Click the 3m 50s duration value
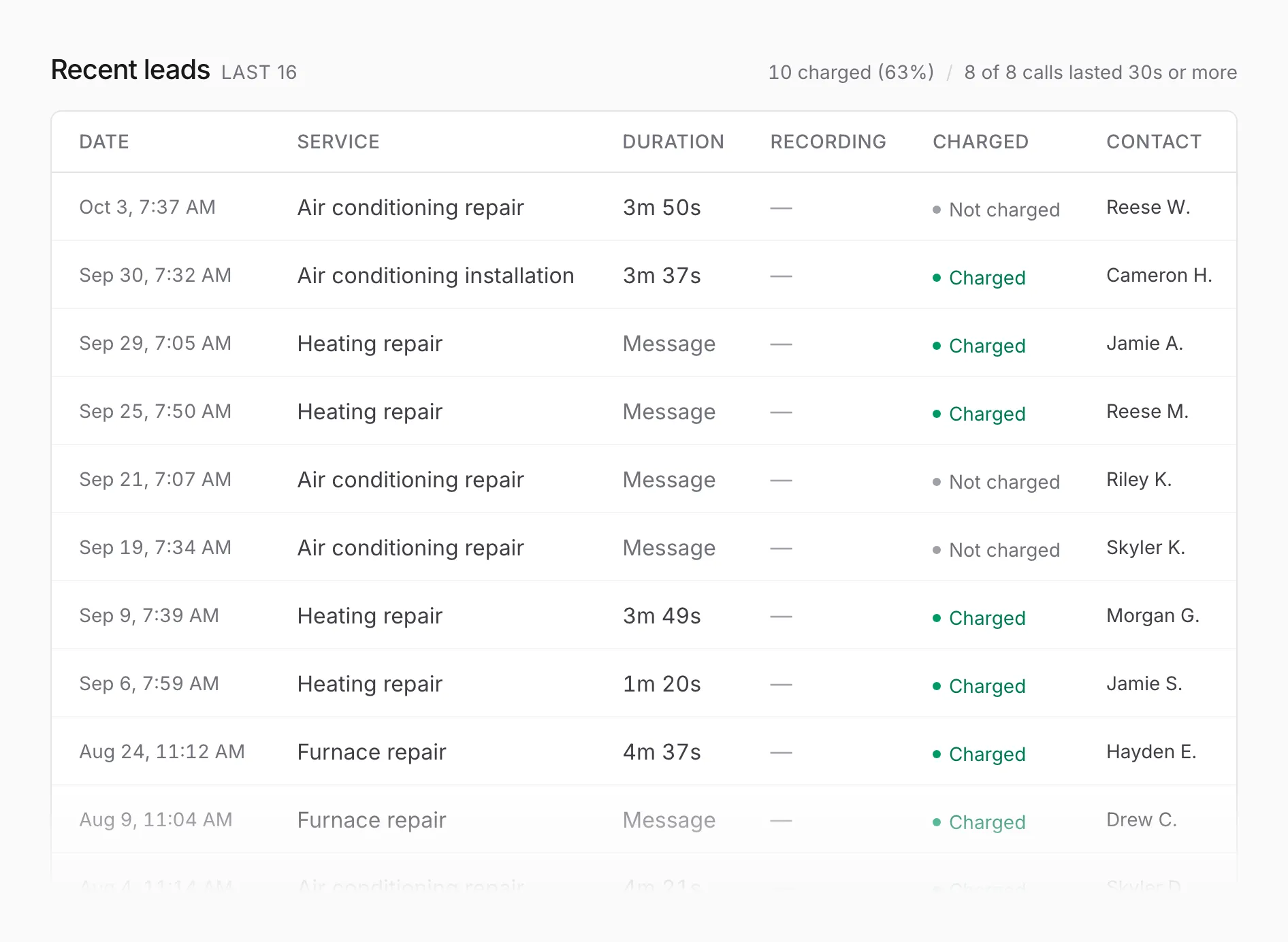Image resolution: width=1288 pixels, height=942 pixels. coord(662,208)
